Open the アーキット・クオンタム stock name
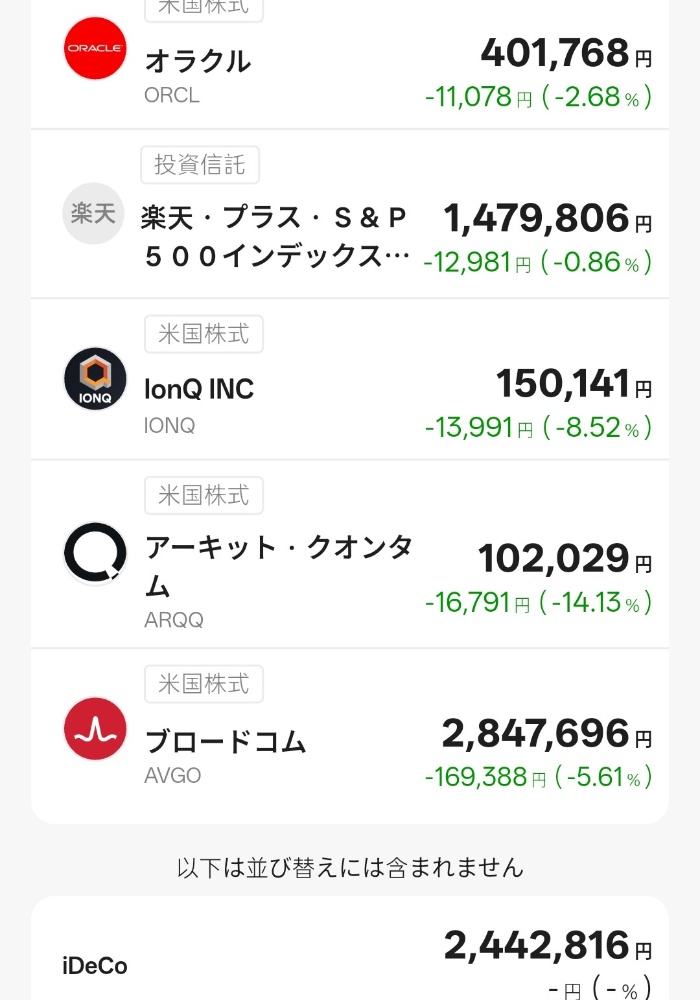This screenshot has width=700, height=1000. pos(278,565)
